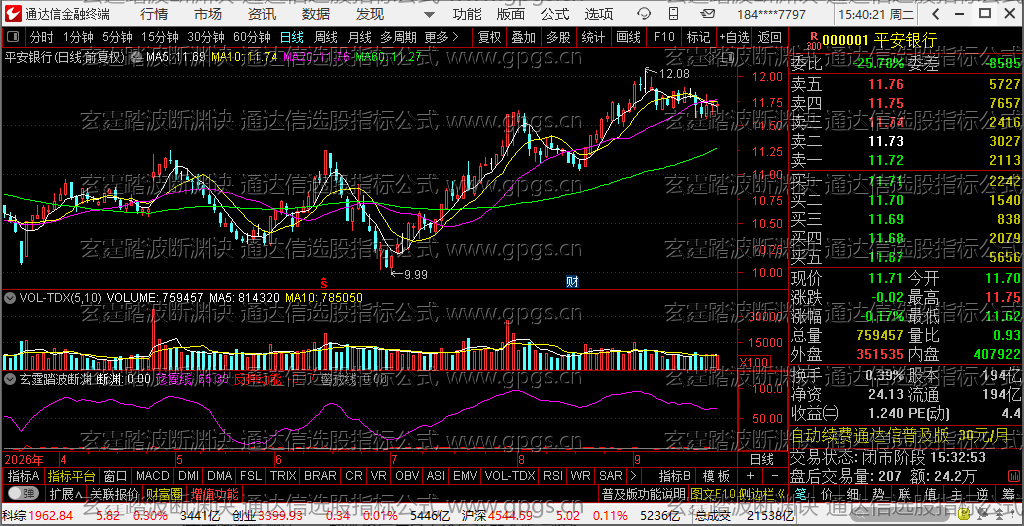Open the 数据 menu
1024x526 pixels.
tap(316, 14)
